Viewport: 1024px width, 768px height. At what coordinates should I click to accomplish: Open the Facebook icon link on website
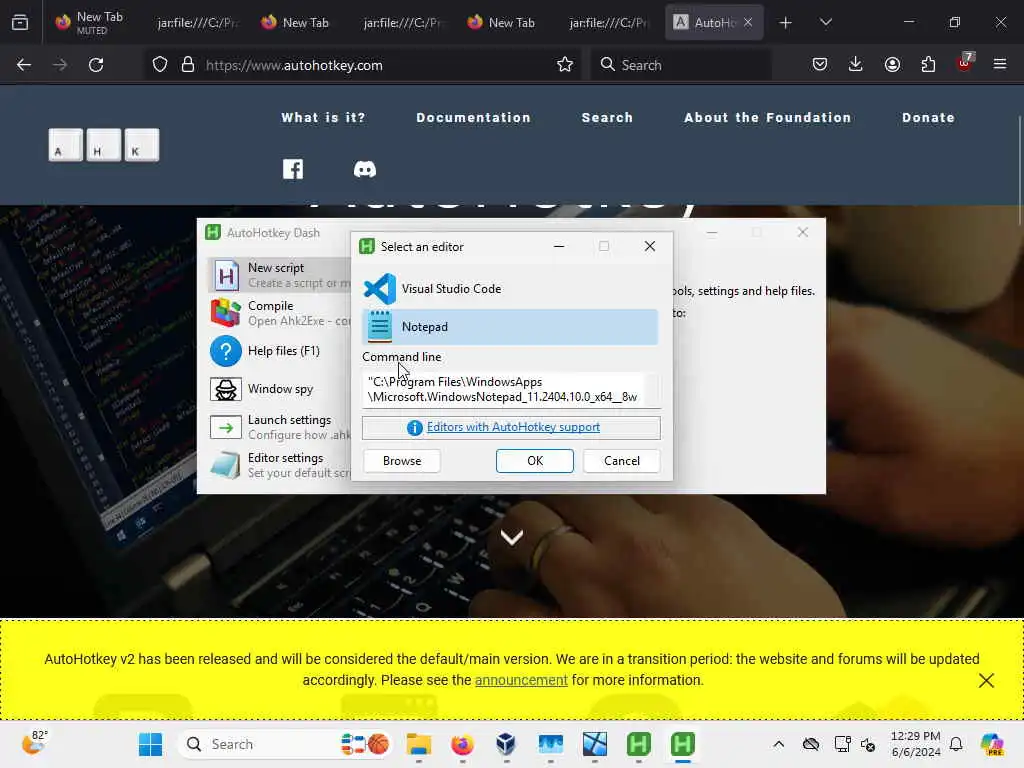[x=293, y=169]
